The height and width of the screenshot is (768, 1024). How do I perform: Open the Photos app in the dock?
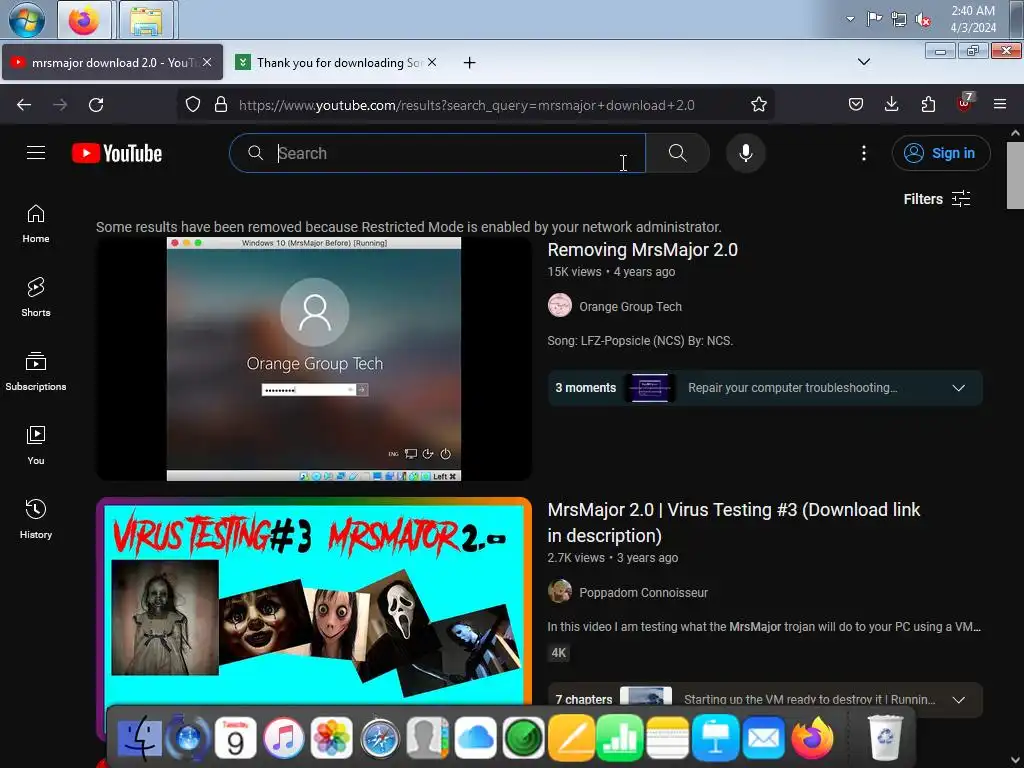tap(331, 739)
